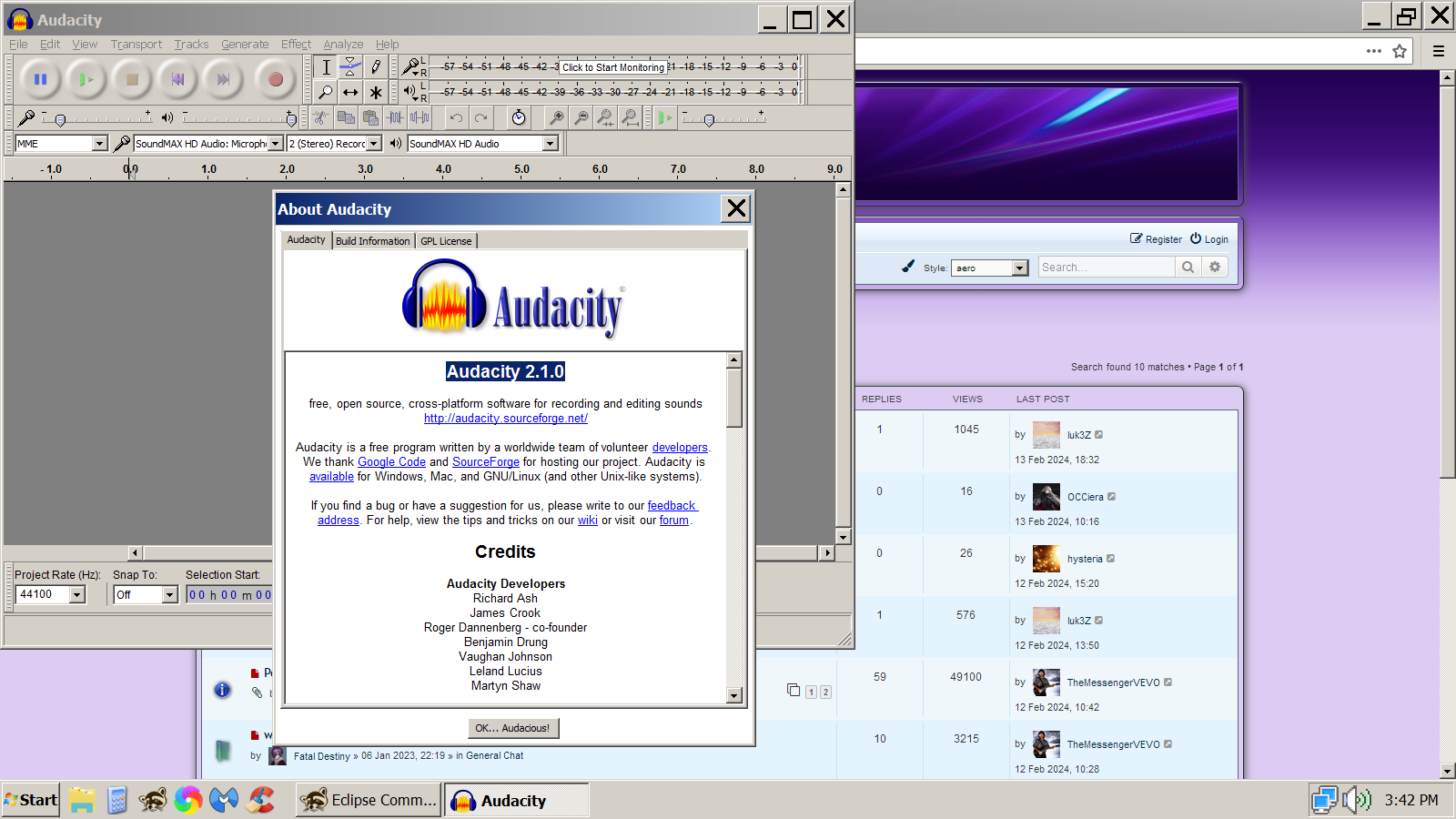Screen dimensions: 1456x819
Task: Open the Generate menu
Action: 245,44
